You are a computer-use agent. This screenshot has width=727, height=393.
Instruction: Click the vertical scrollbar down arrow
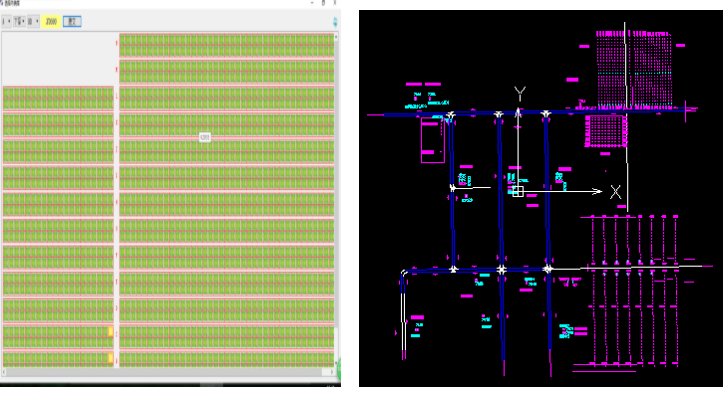336,364
